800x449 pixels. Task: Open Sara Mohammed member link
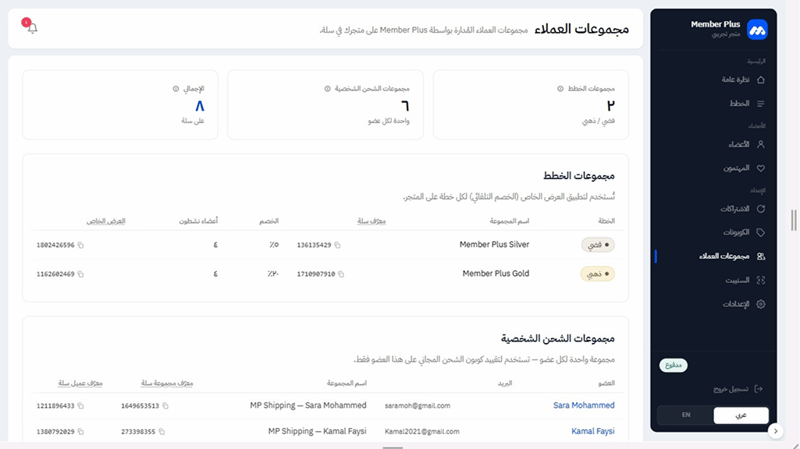tap(584, 406)
